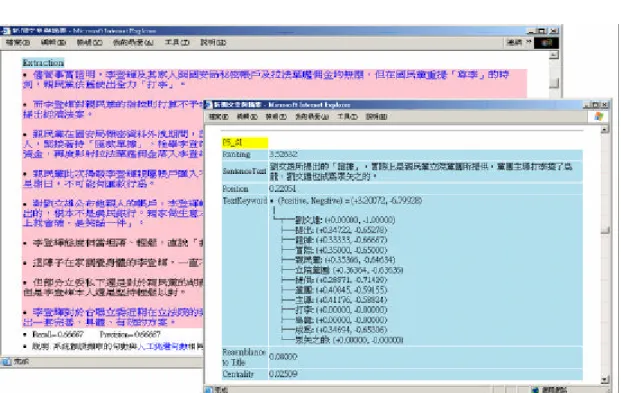Click scroll-up arrow of back window scrollbar
Viewport: 621px width, 393px height.
coord(554,55)
